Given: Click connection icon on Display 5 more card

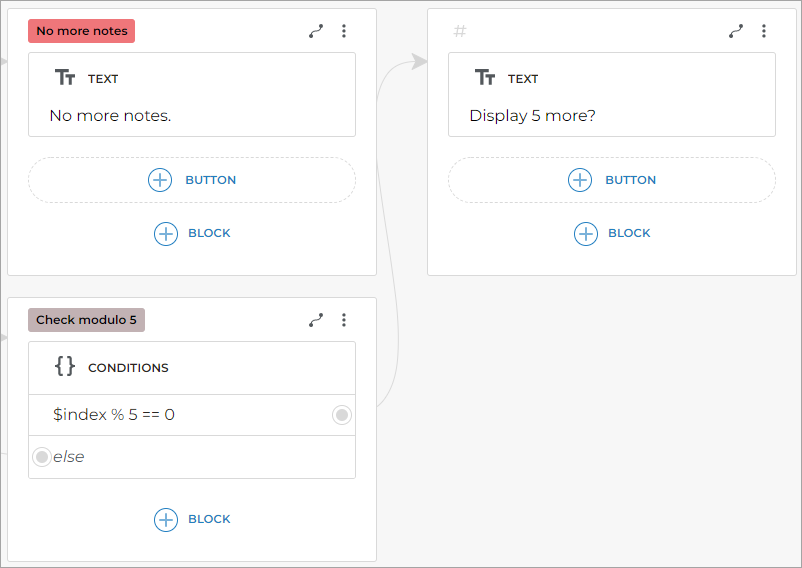Looking at the screenshot, I should click(x=736, y=31).
